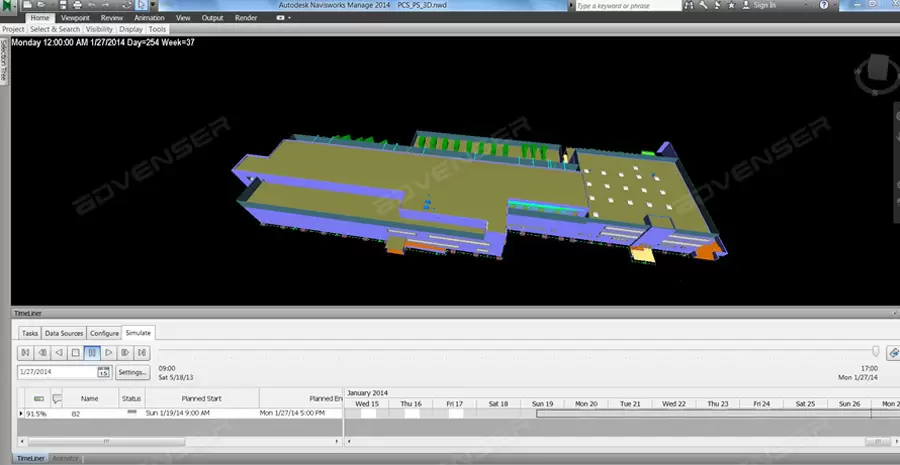Expand the Display ribbon panel
The image size is (900, 465).
[x=131, y=29]
